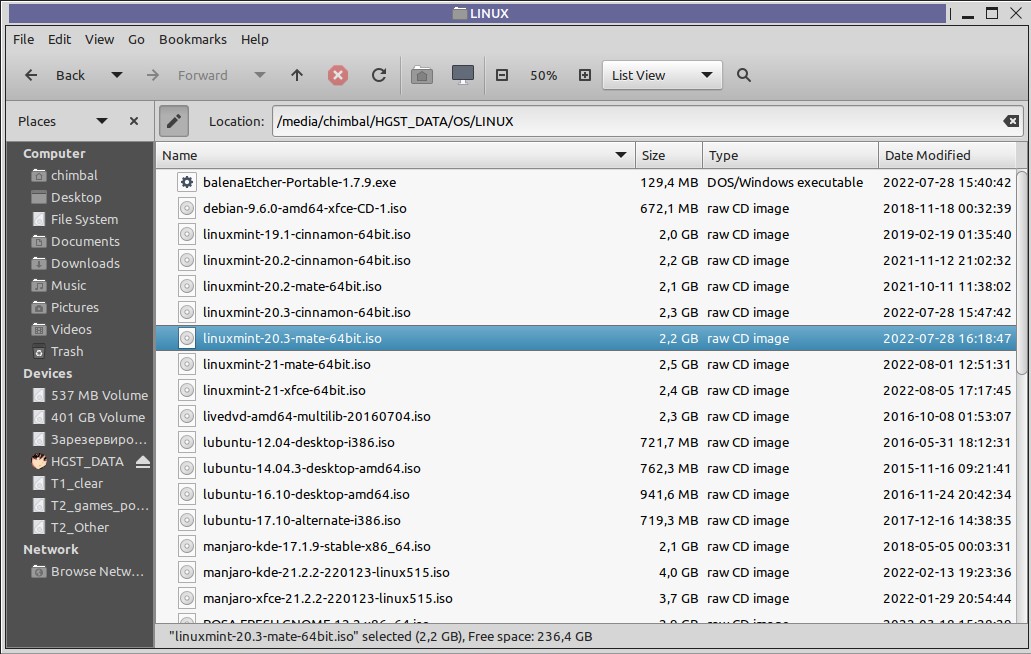Open the Home folder toolbar icon
The width and height of the screenshot is (1031, 654).
(422, 75)
